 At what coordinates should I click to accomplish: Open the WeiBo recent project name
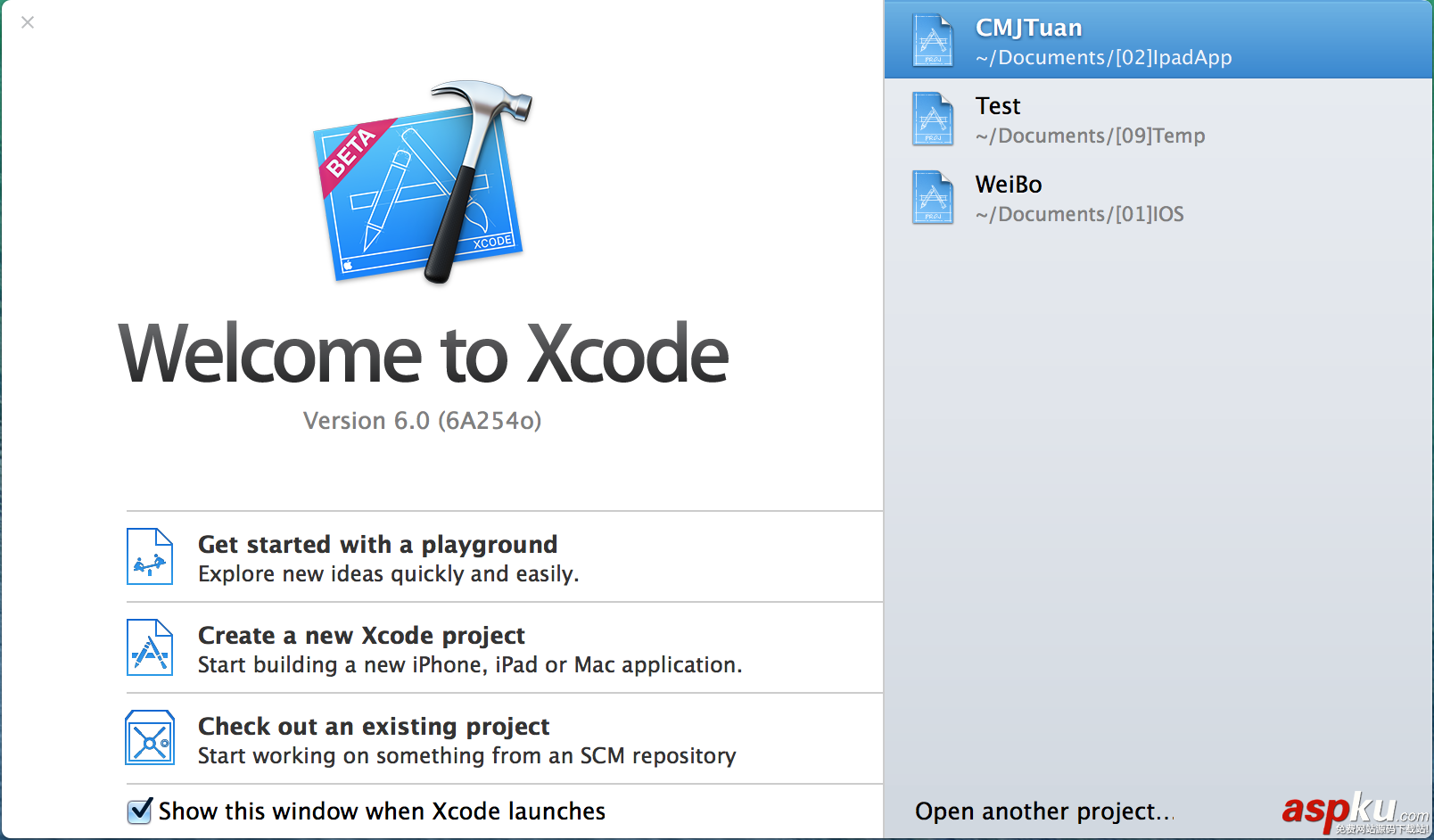(1009, 185)
